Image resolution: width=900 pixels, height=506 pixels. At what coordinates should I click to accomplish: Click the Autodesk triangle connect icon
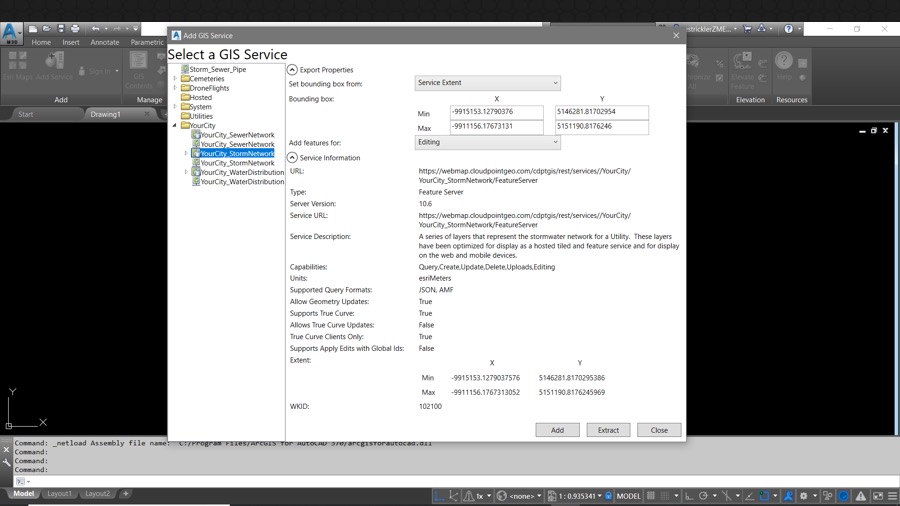click(x=761, y=29)
